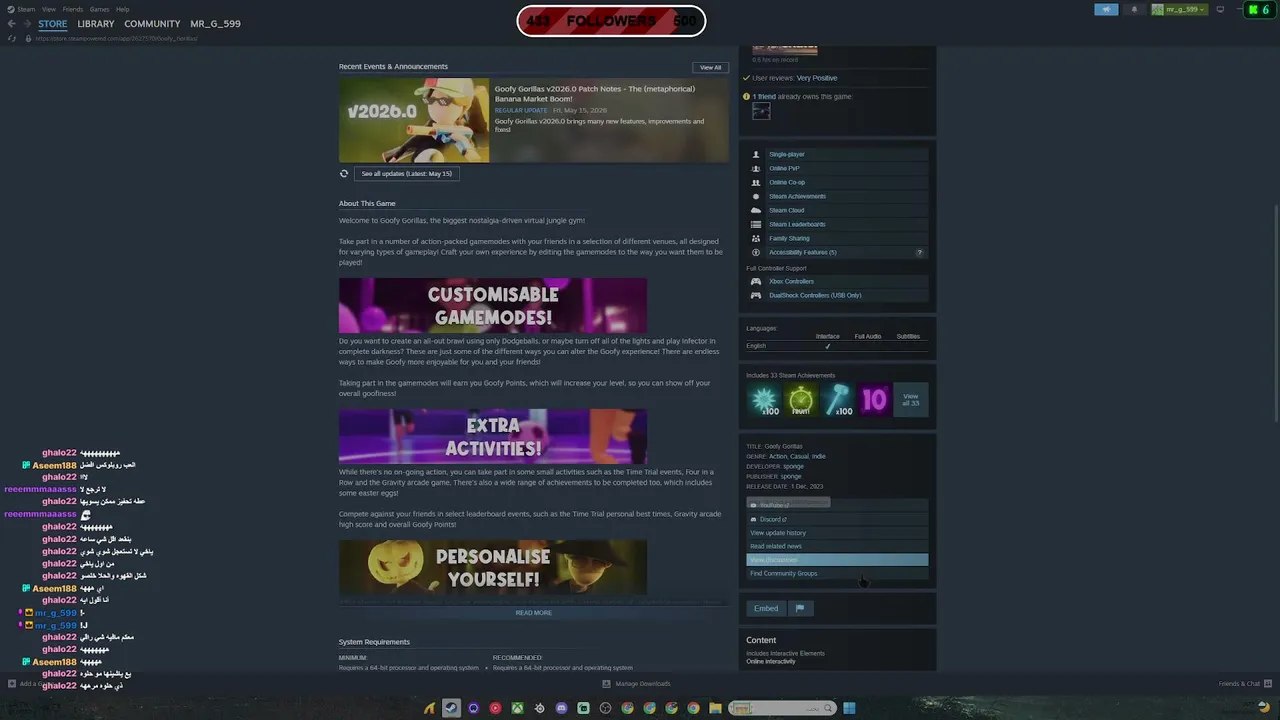This screenshot has height=720, width=1280.
Task: Open the x100 hammer achievement icon
Action: 838,400
